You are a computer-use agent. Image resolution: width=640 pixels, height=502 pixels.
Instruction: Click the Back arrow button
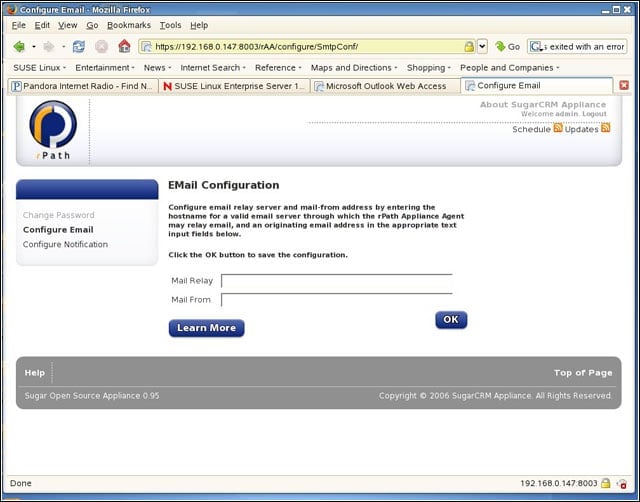pos(19,47)
